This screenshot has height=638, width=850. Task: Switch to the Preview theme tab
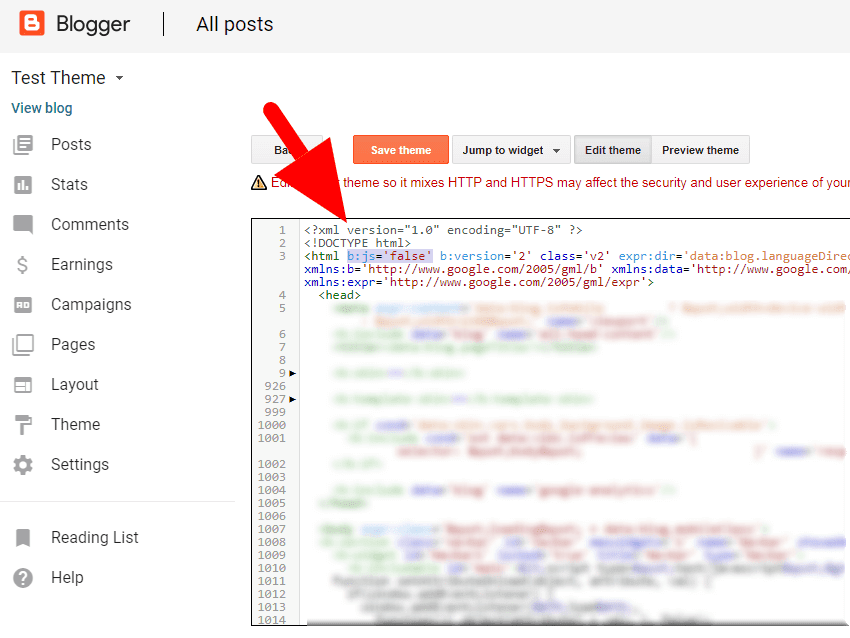tap(700, 149)
